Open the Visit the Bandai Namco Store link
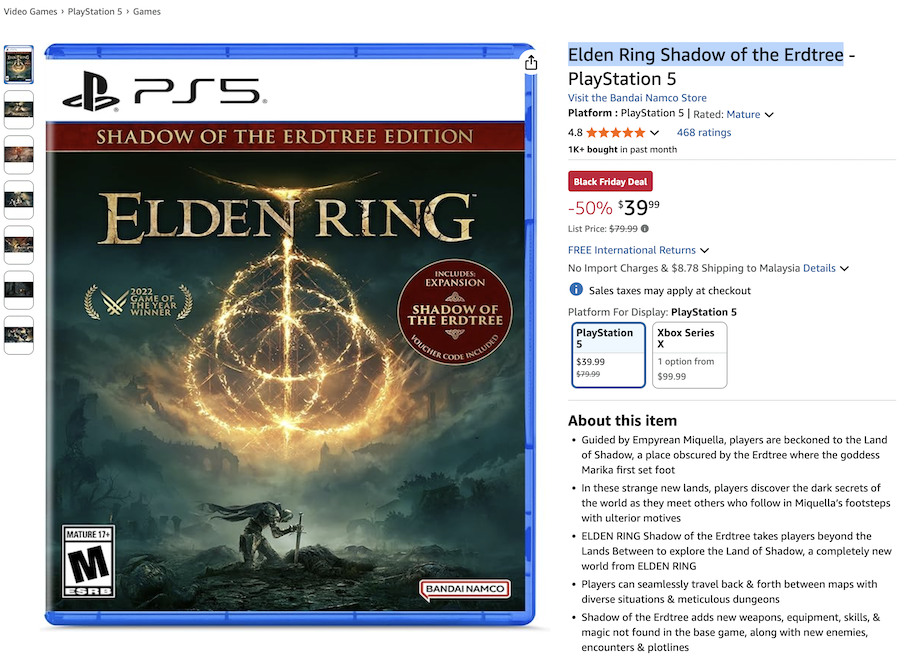This screenshot has height=660, width=900. click(637, 97)
